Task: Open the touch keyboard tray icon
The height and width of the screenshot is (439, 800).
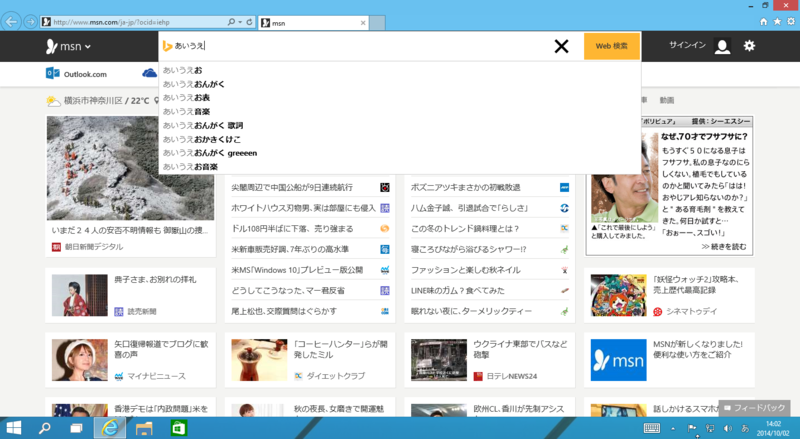Action: pyautogui.click(x=652, y=428)
